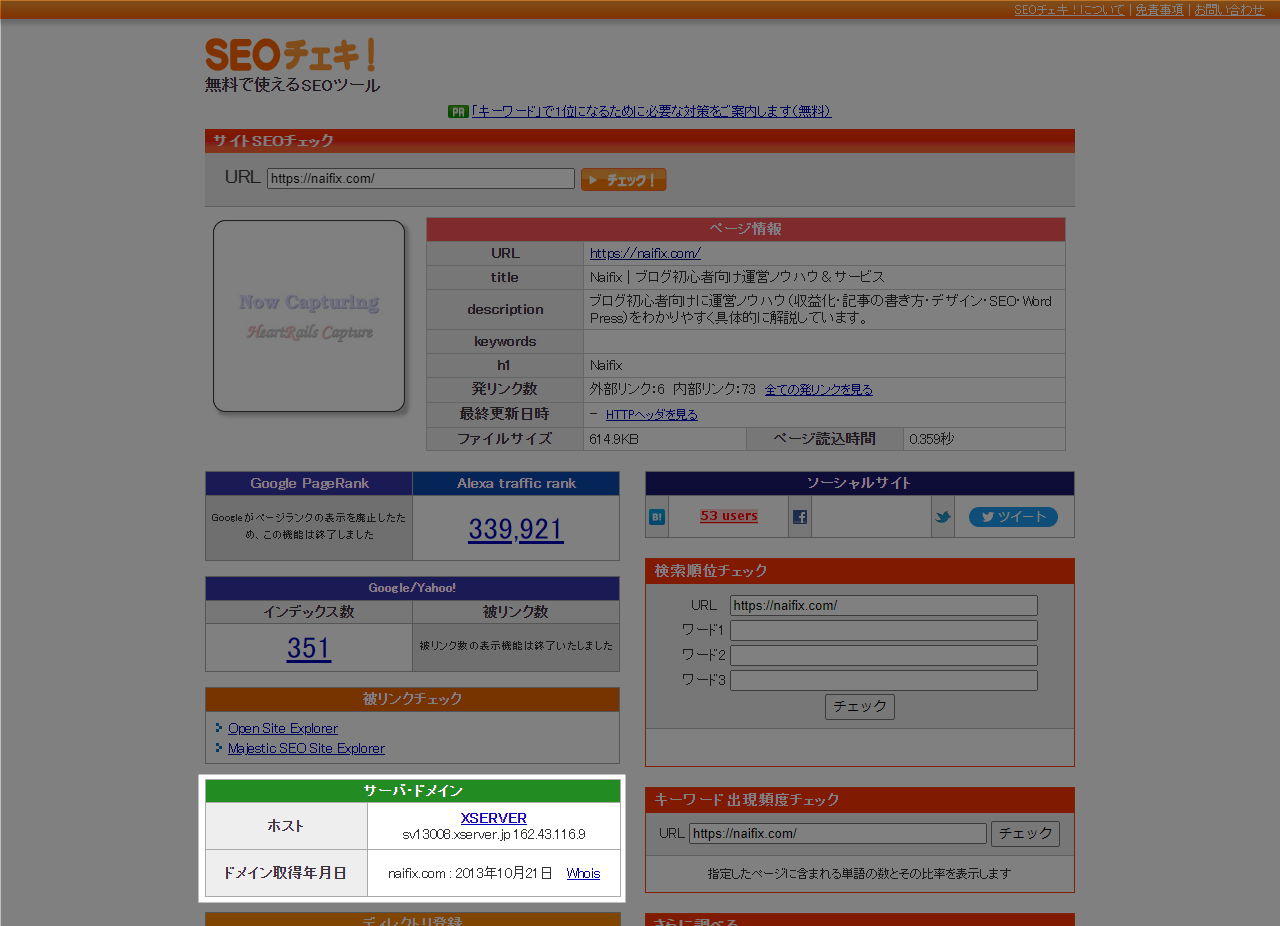Open the SEOチェキ!について link
Image resolution: width=1280 pixels, height=926 pixels.
click(x=1069, y=10)
